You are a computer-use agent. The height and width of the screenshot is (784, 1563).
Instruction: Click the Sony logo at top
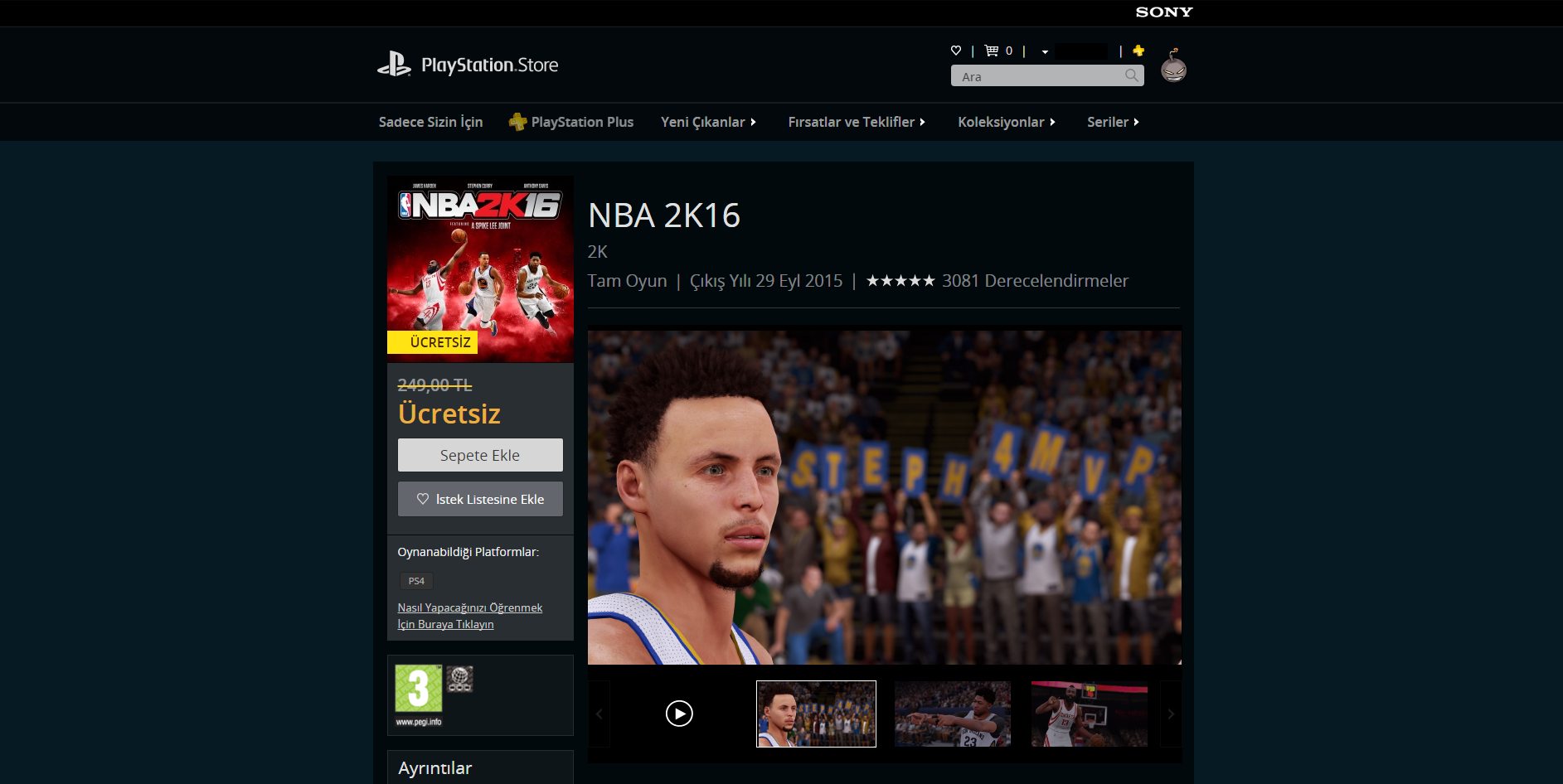coord(1164,12)
